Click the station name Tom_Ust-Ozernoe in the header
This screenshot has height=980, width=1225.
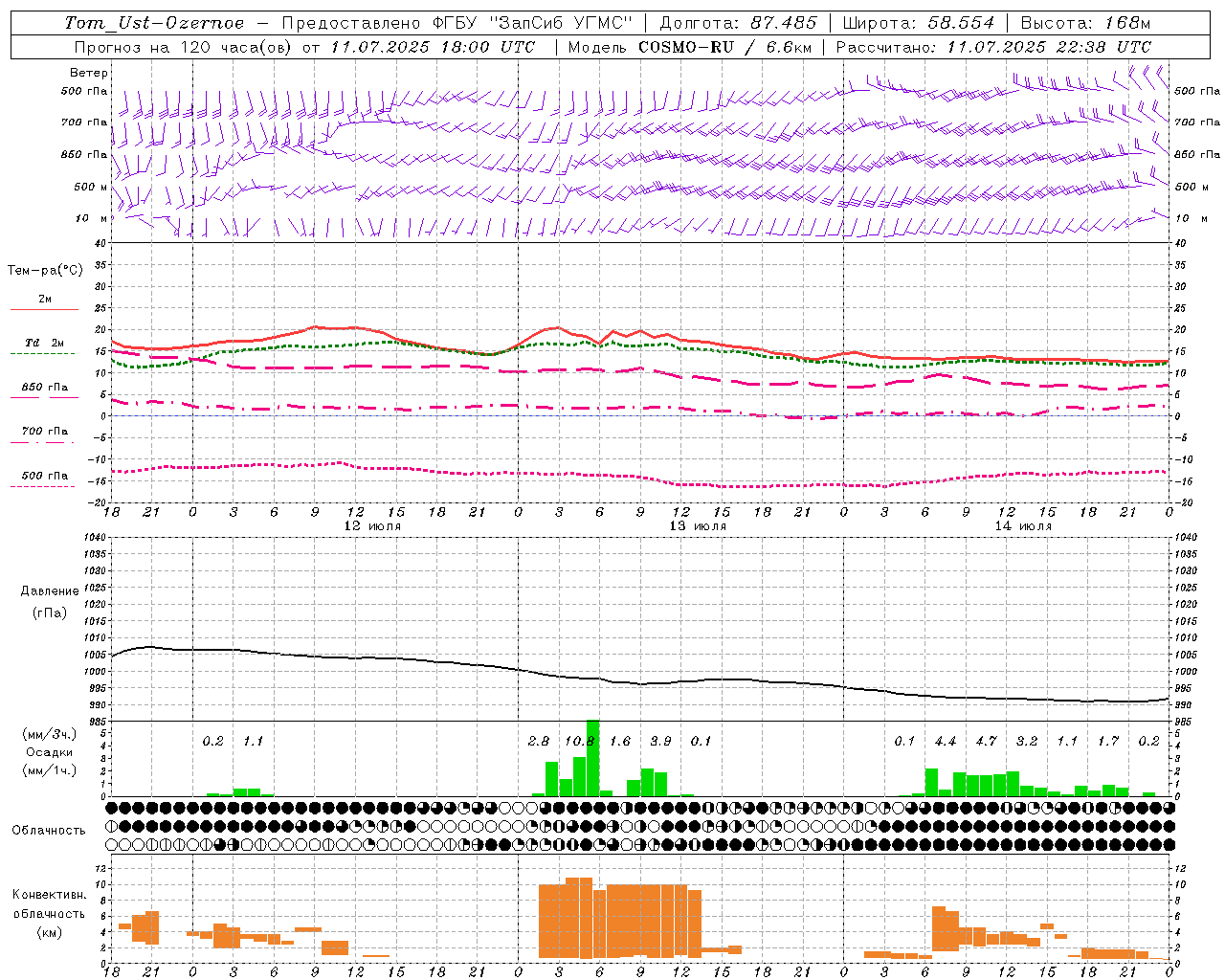(x=154, y=23)
